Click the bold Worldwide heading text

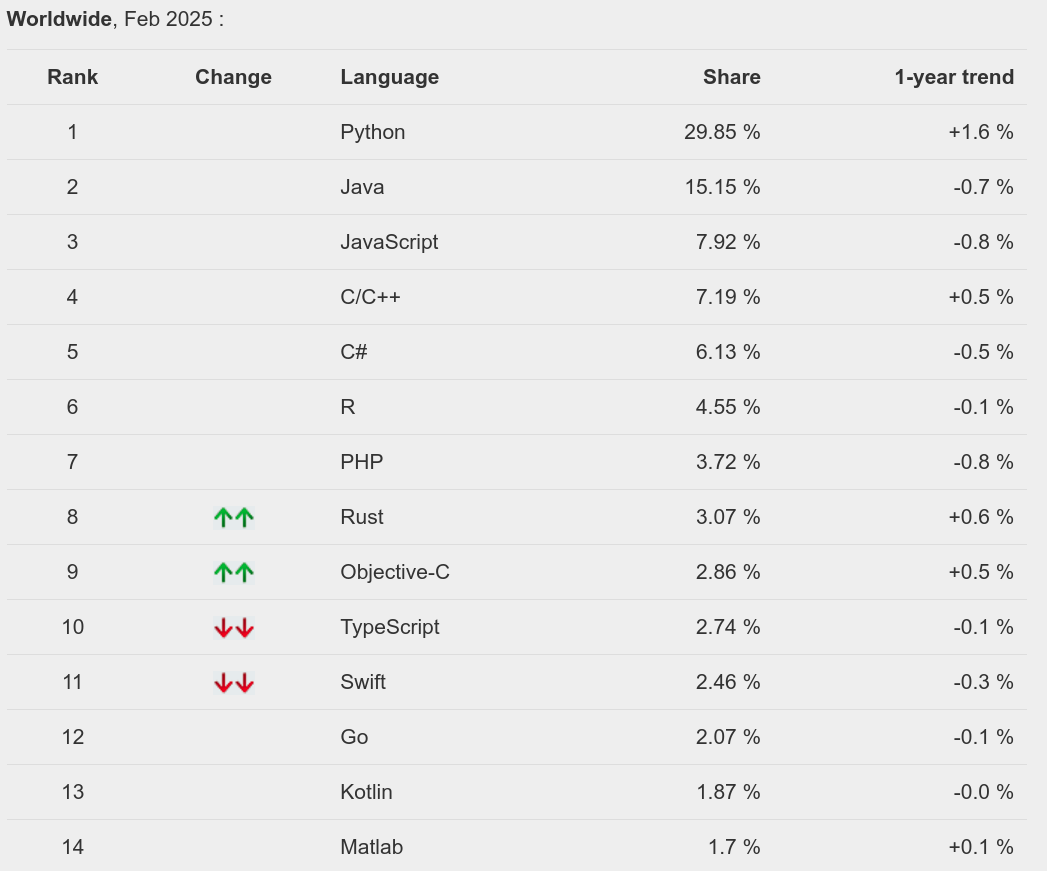point(59,19)
